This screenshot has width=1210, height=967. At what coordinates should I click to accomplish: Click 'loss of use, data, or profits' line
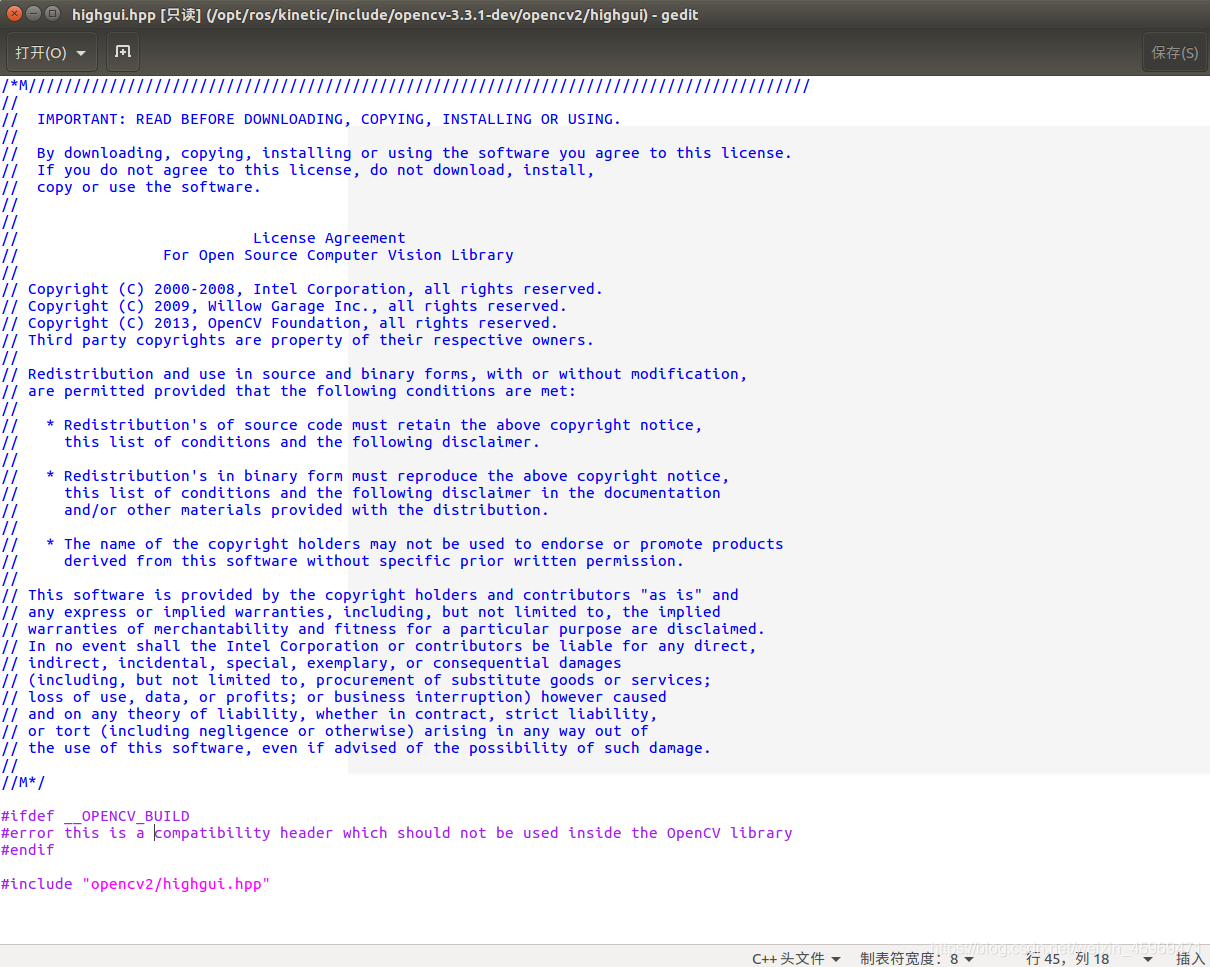click(x=334, y=697)
